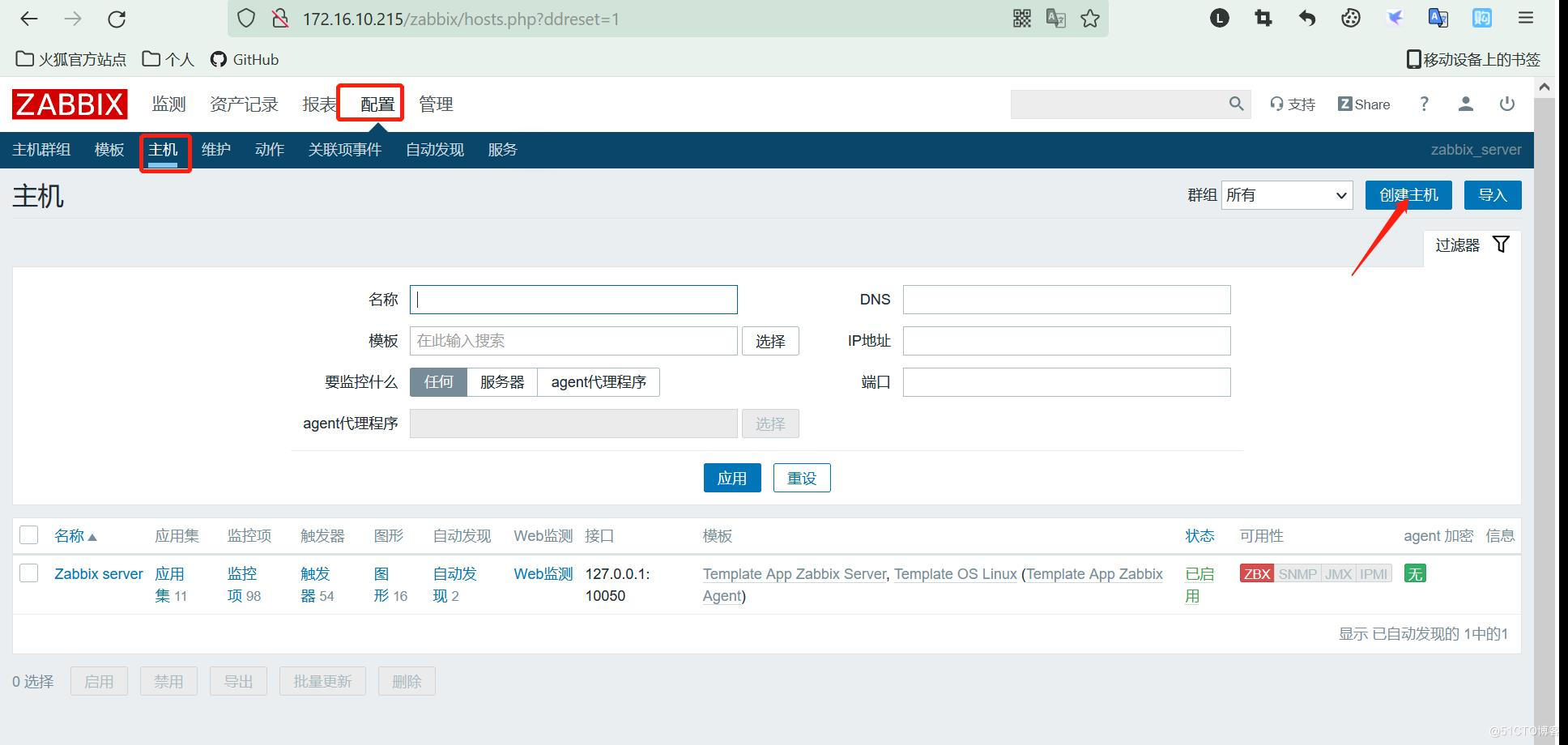1568x745 pixels.
Task: Select agent代理程序 monitoring option
Action: 599,381
